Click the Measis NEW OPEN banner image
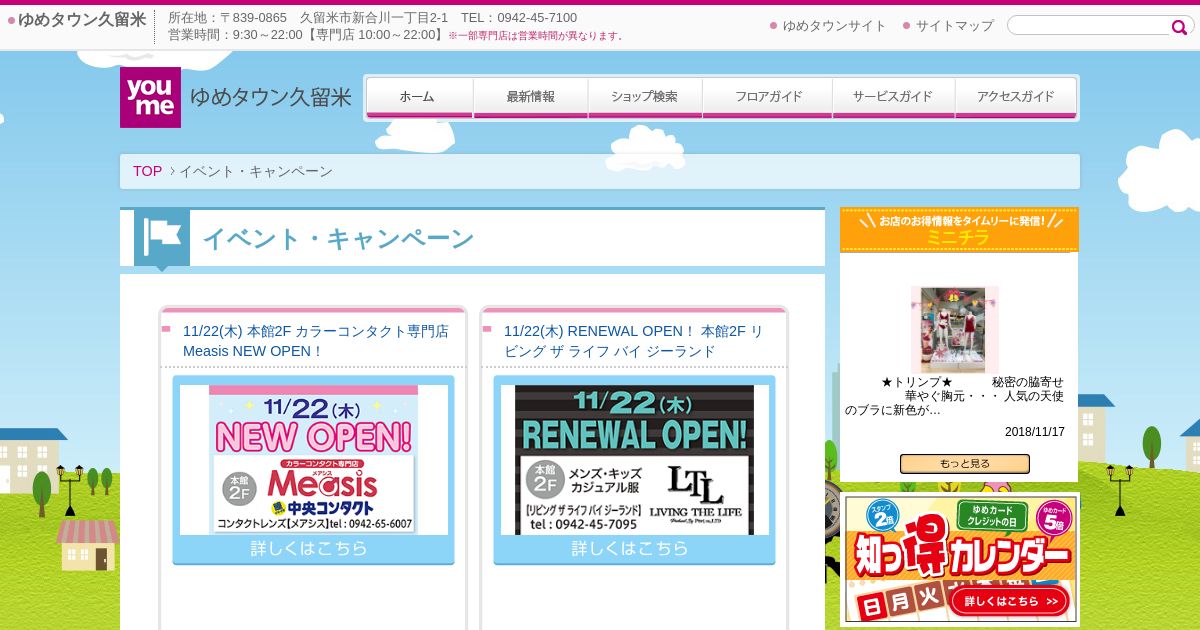This screenshot has height=630, width=1200. point(314,459)
